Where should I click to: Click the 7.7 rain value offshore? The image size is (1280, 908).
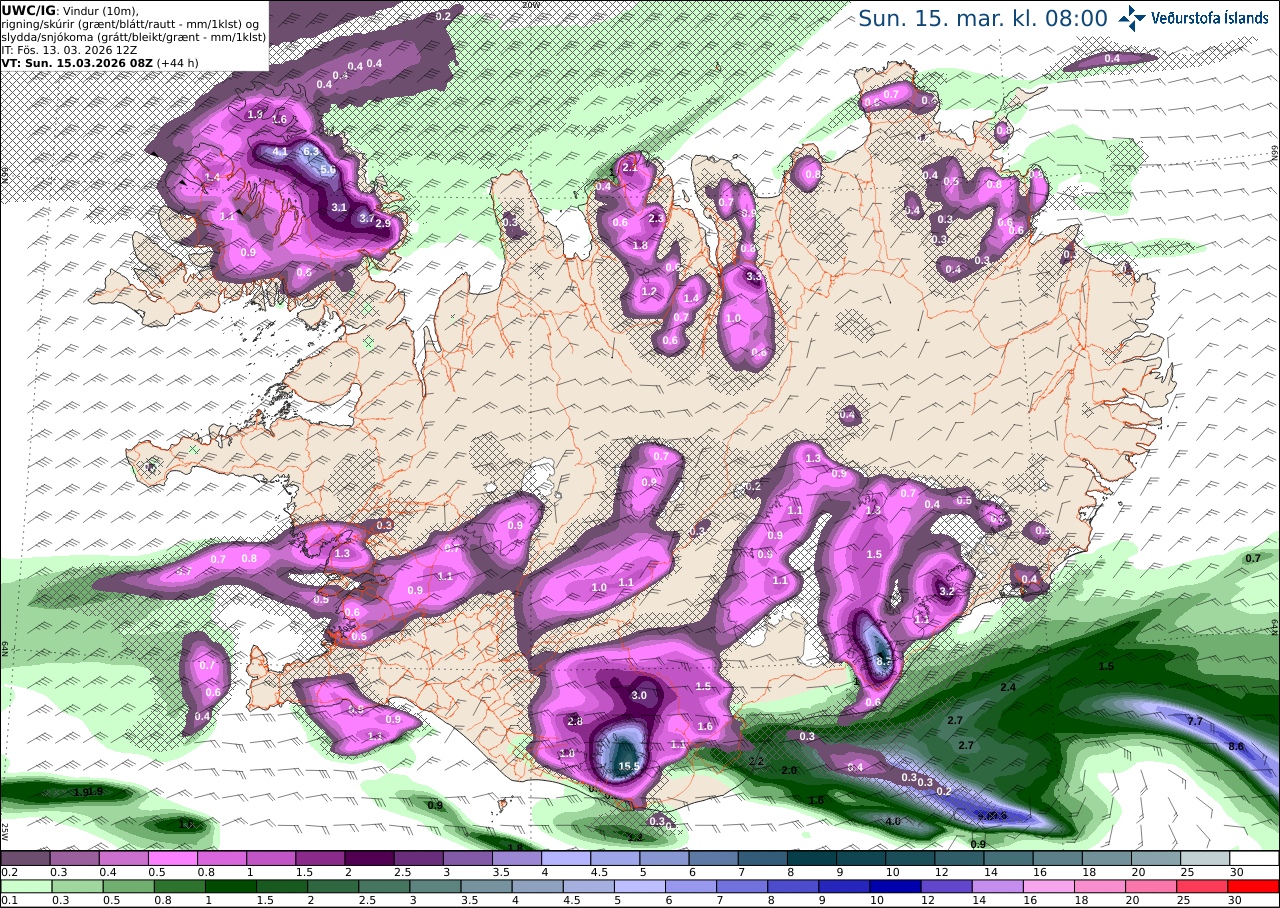1195,721
